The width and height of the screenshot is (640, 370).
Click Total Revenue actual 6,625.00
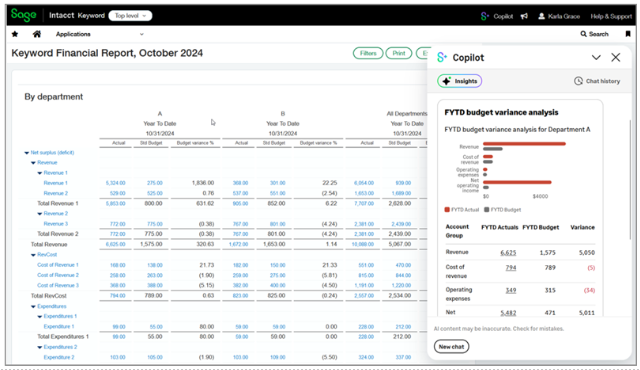coord(116,244)
